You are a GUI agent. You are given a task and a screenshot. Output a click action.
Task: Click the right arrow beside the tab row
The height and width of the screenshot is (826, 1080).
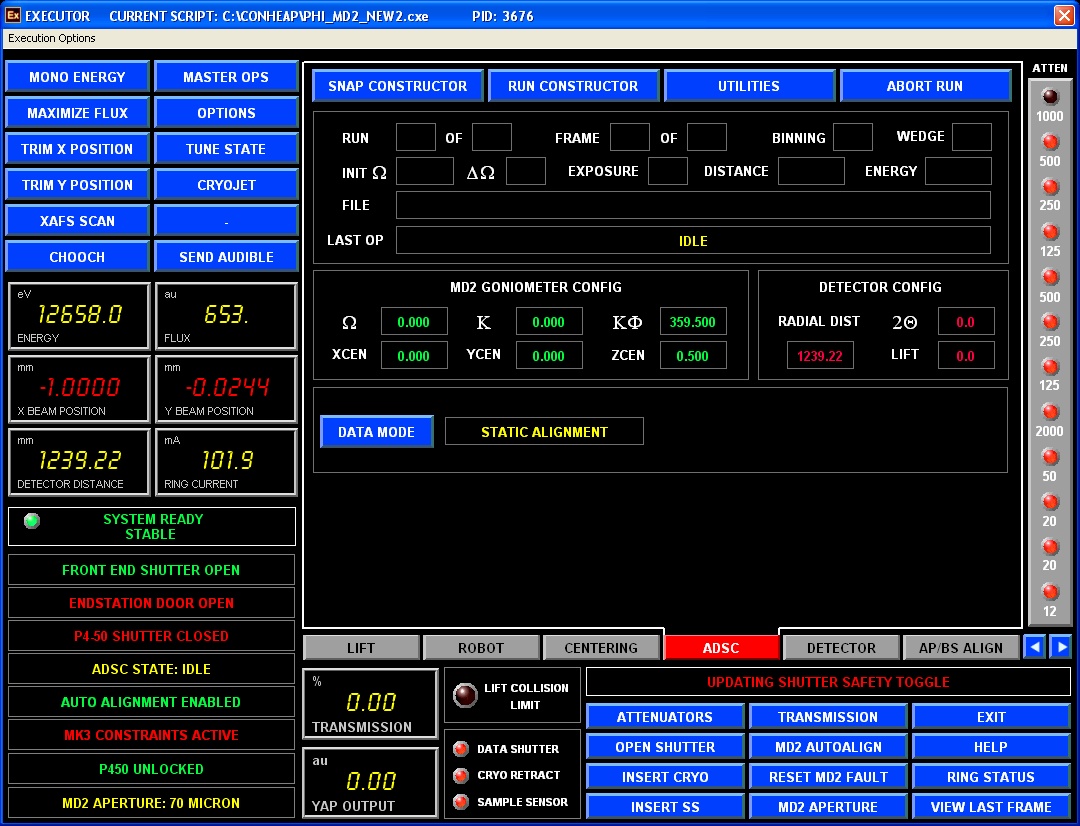[x=1059, y=647]
